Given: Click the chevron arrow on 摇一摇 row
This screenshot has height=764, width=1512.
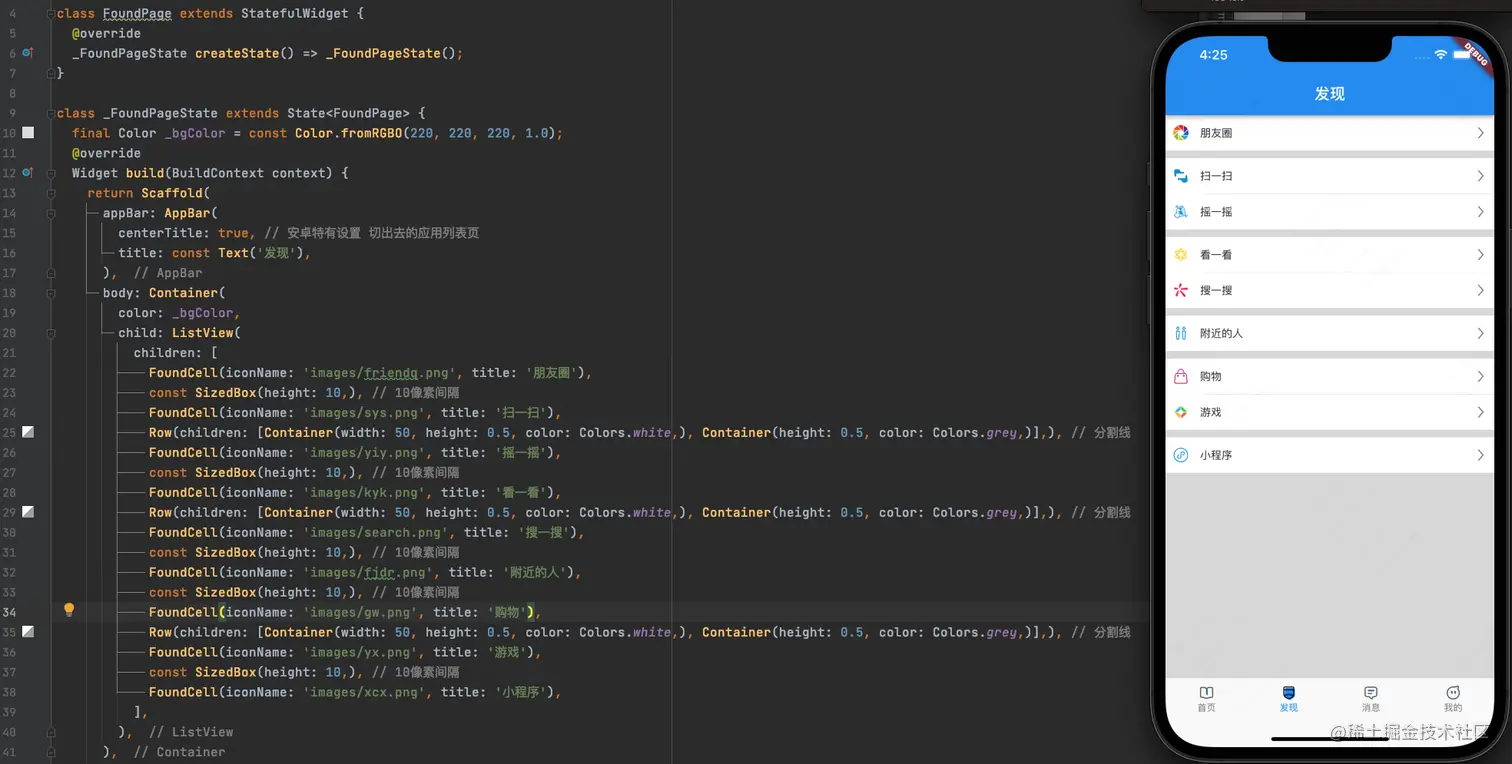Looking at the screenshot, I should pyautogui.click(x=1480, y=212).
